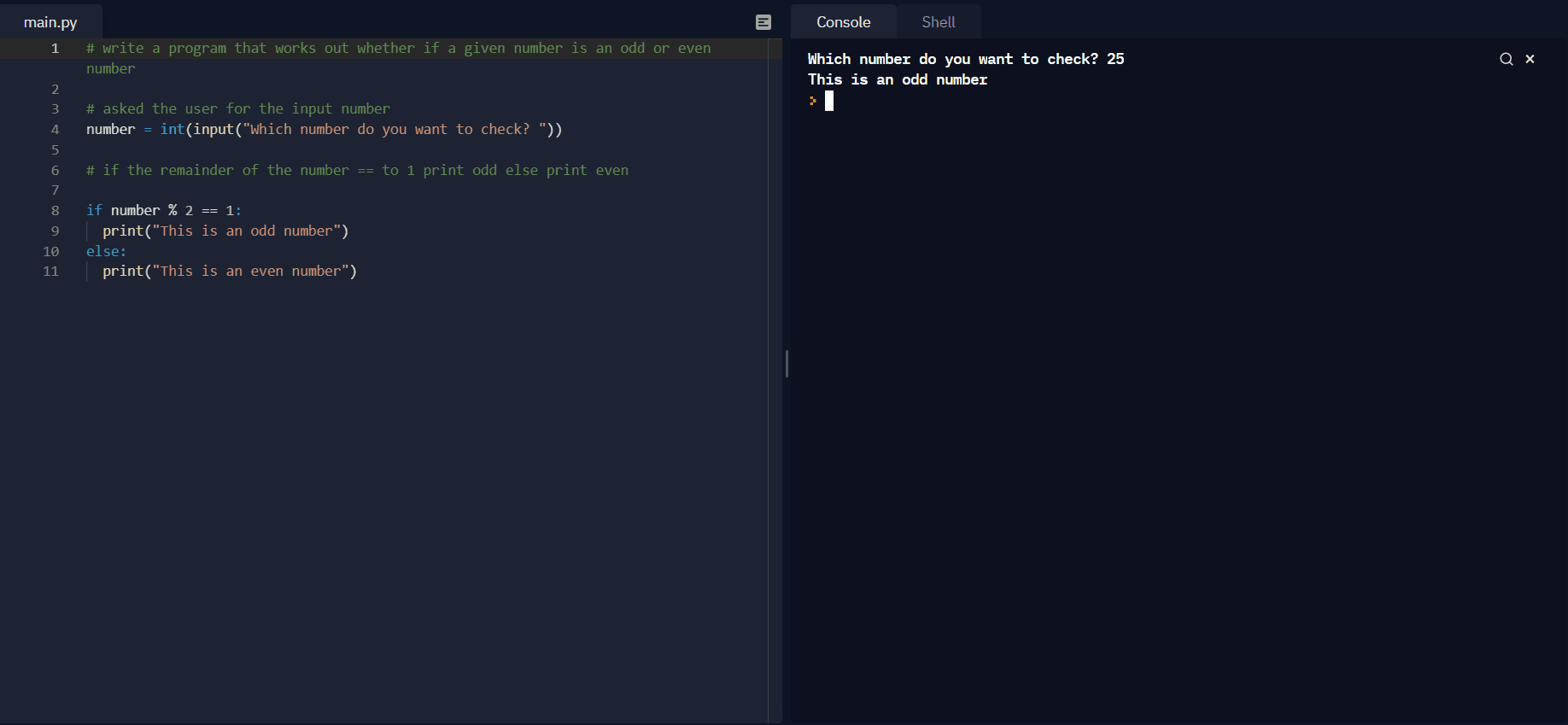Click line number 4 in the gutter
The image size is (1568, 725).
(x=56, y=130)
